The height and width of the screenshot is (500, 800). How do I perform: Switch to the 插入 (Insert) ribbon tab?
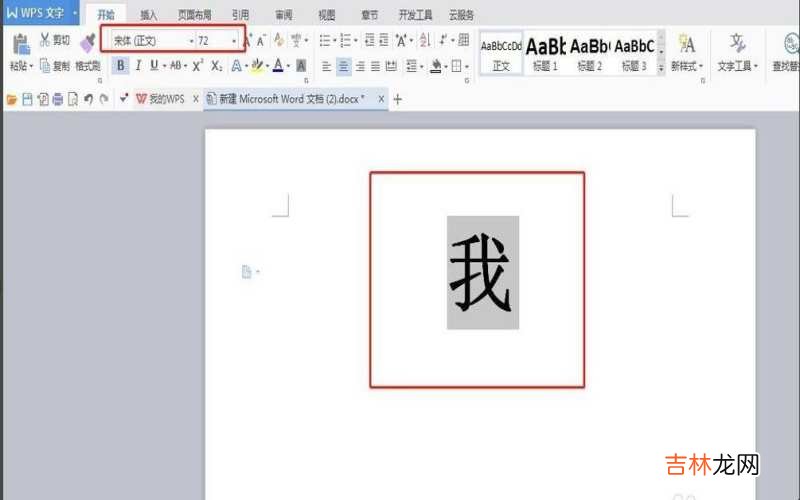click(148, 15)
